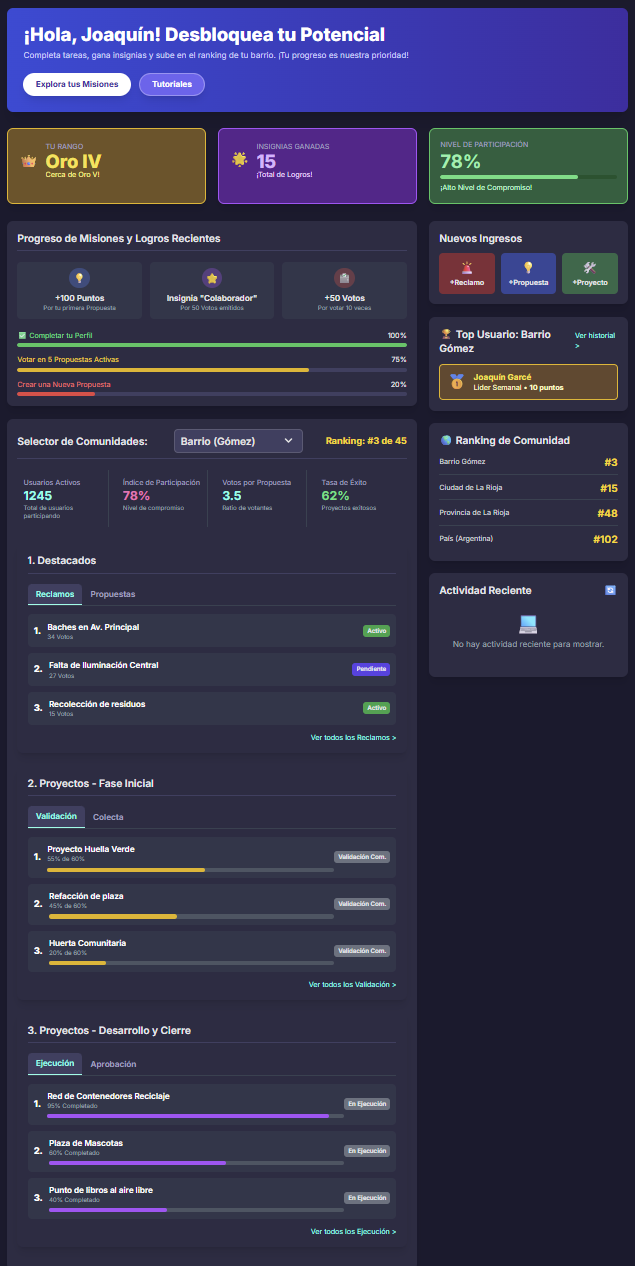Open the Huerta Comunitaria project
The width and height of the screenshot is (635, 1266).
click(x=212, y=951)
